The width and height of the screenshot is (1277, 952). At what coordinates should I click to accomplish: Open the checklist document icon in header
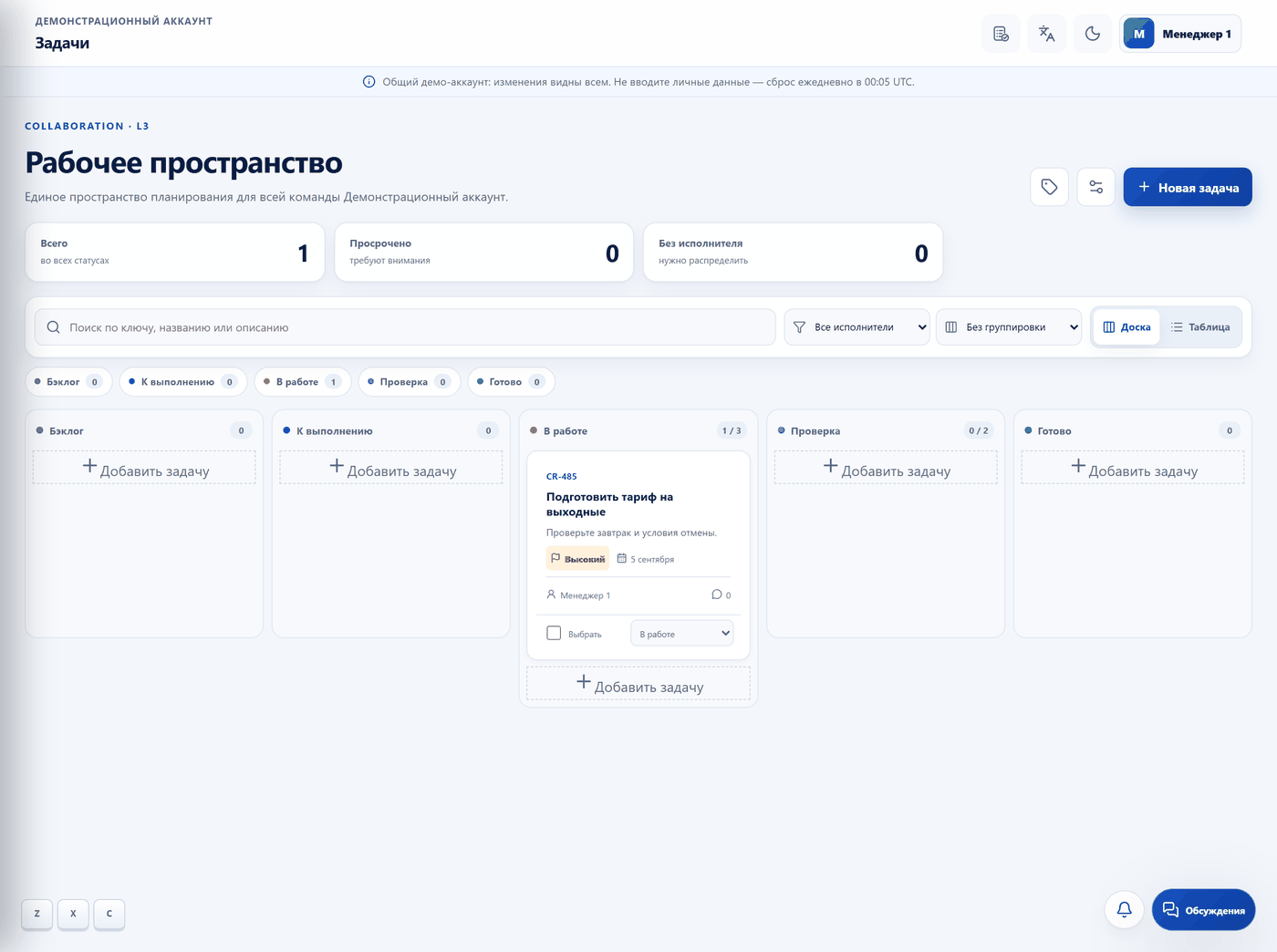(x=1001, y=34)
